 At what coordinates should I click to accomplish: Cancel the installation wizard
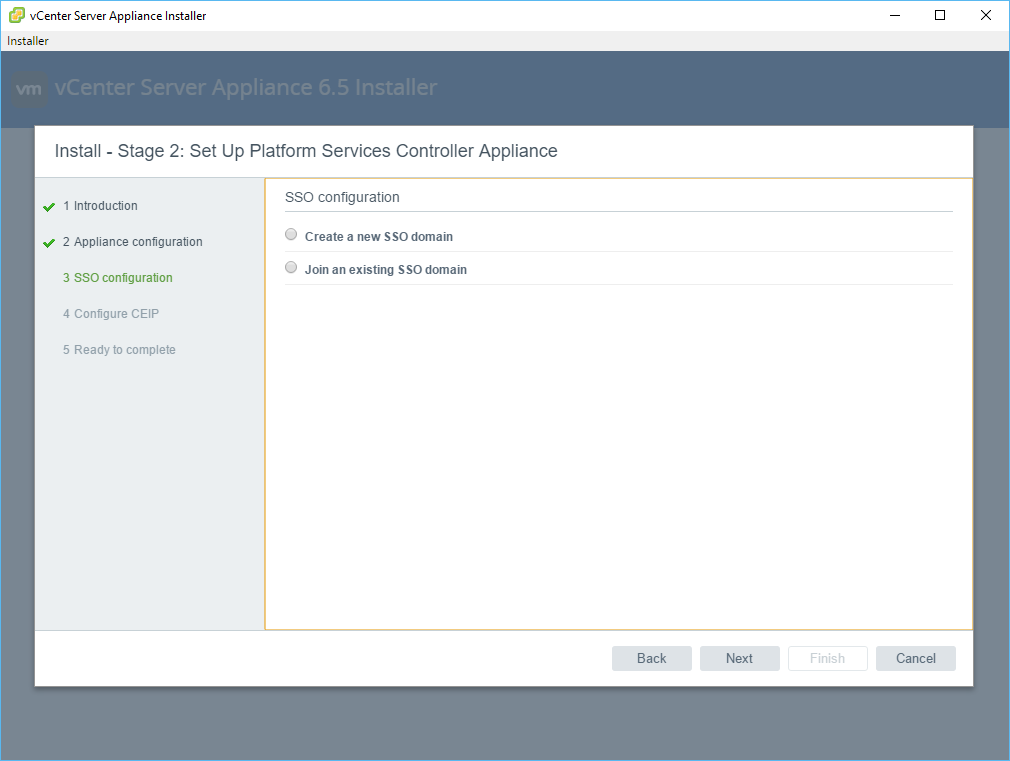point(915,658)
